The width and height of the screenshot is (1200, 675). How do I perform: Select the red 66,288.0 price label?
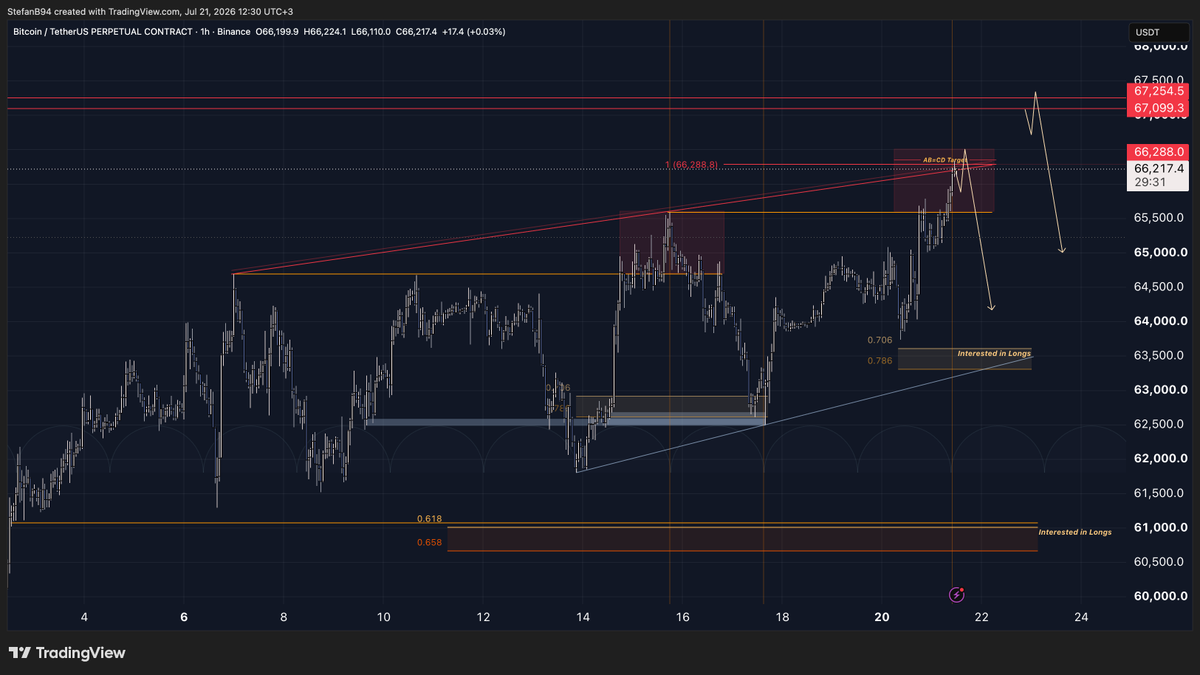point(1158,151)
